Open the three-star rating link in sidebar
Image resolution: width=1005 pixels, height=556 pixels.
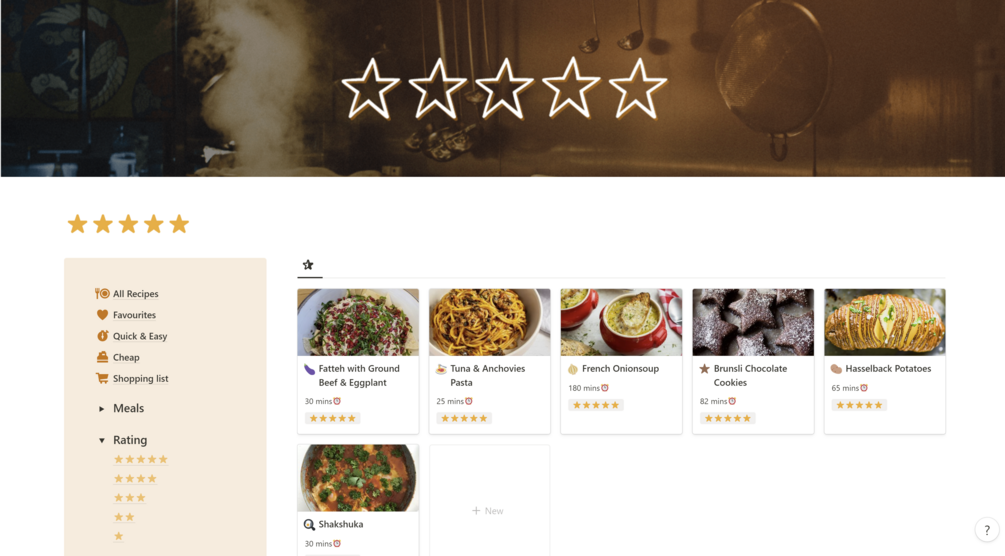tap(129, 498)
